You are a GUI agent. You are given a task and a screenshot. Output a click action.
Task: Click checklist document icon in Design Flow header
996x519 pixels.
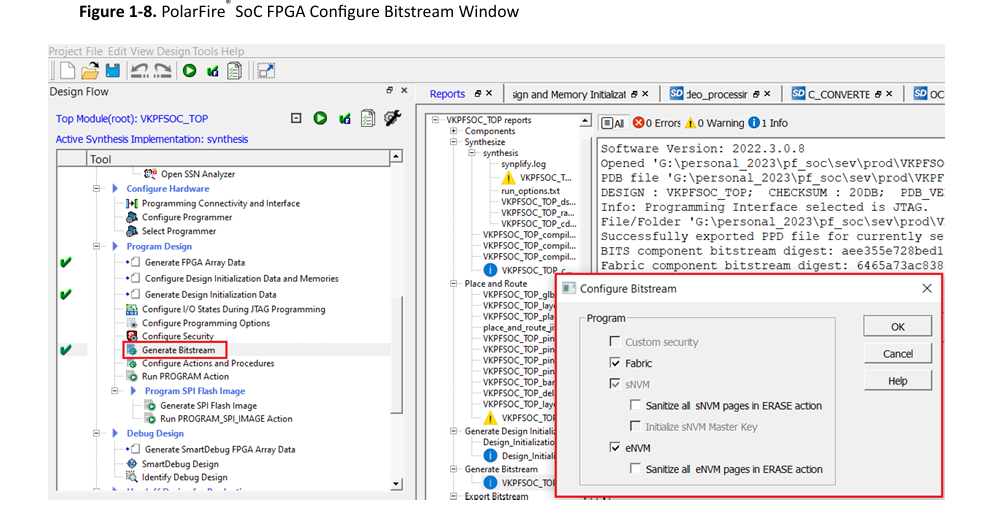tap(368, 118)
